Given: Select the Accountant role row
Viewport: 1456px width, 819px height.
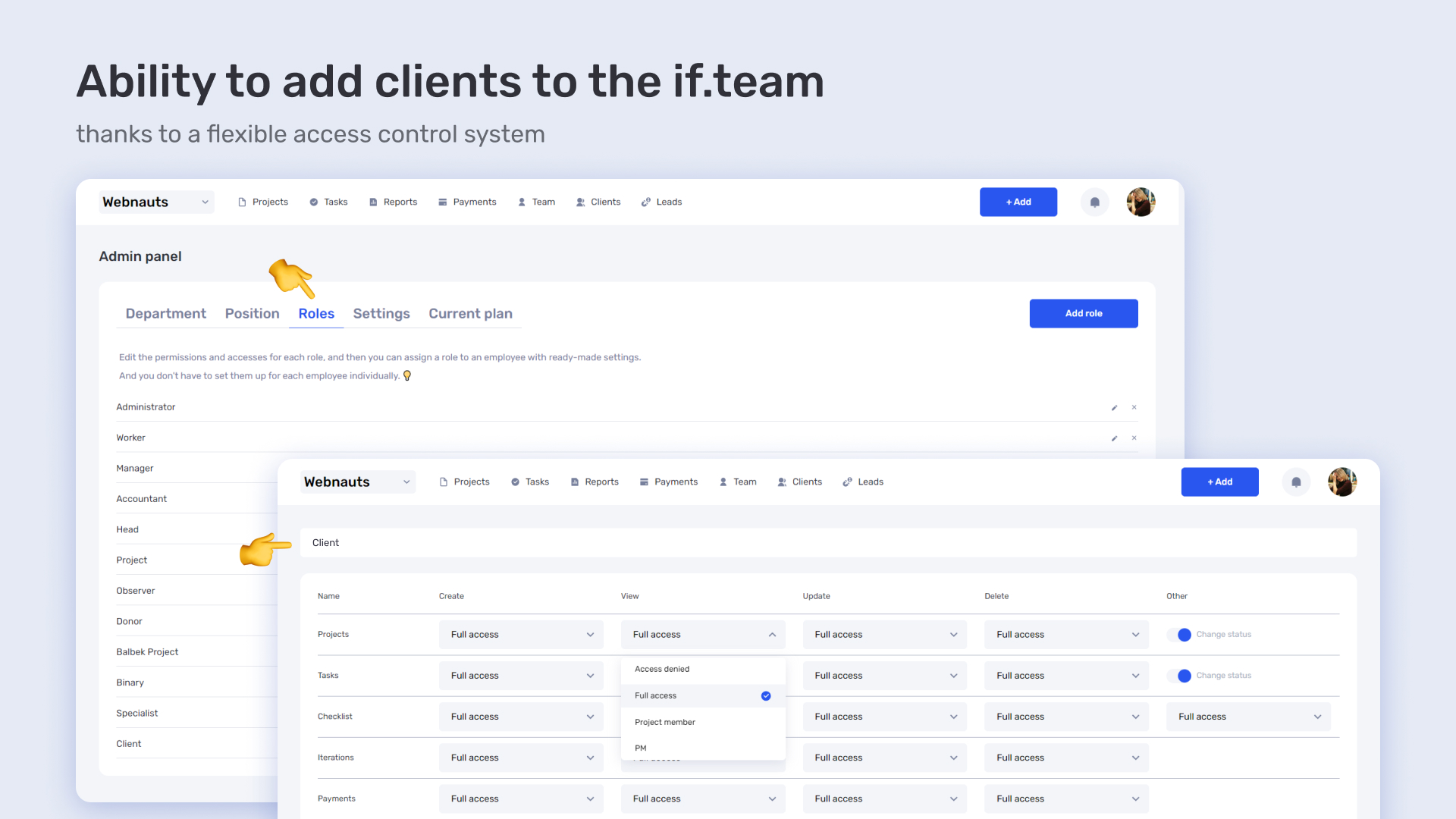Looking at the screenshot, I should (x=196, y=498).
